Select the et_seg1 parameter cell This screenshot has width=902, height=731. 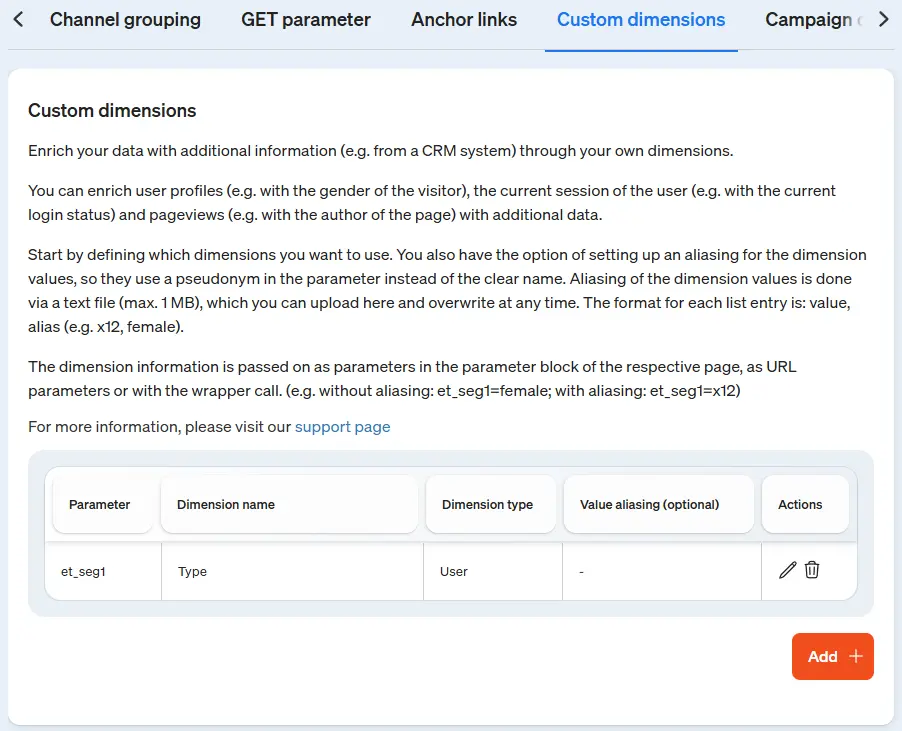point(83,572)
